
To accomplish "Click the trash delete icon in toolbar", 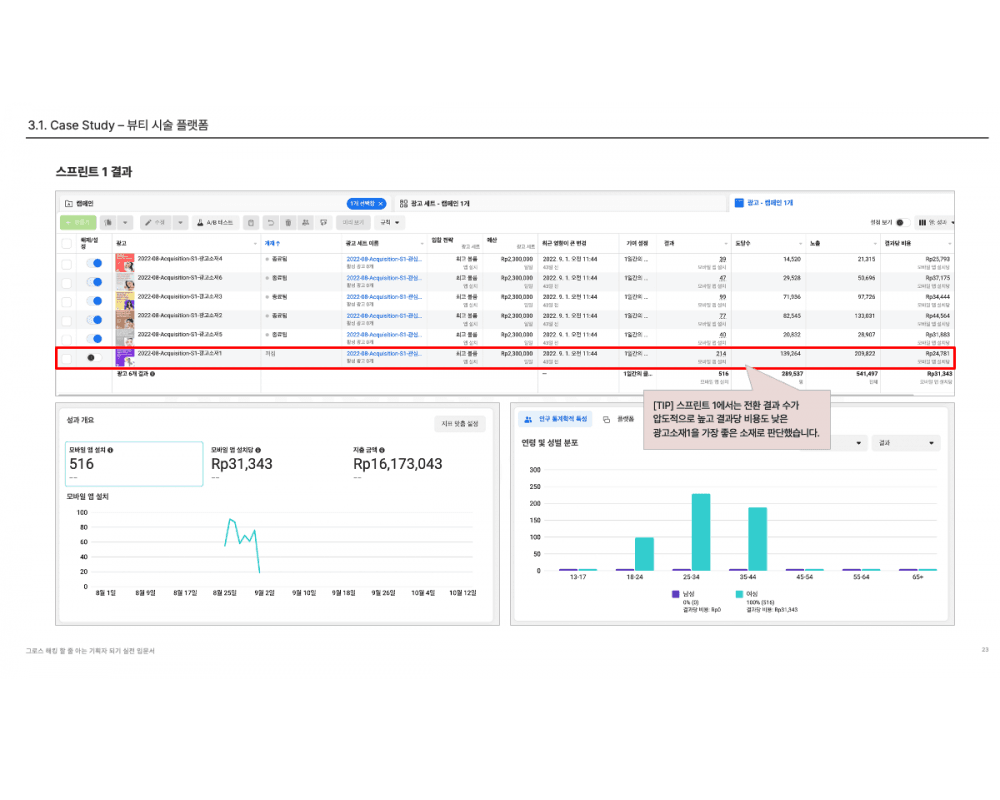I will (x=288, y=222).
